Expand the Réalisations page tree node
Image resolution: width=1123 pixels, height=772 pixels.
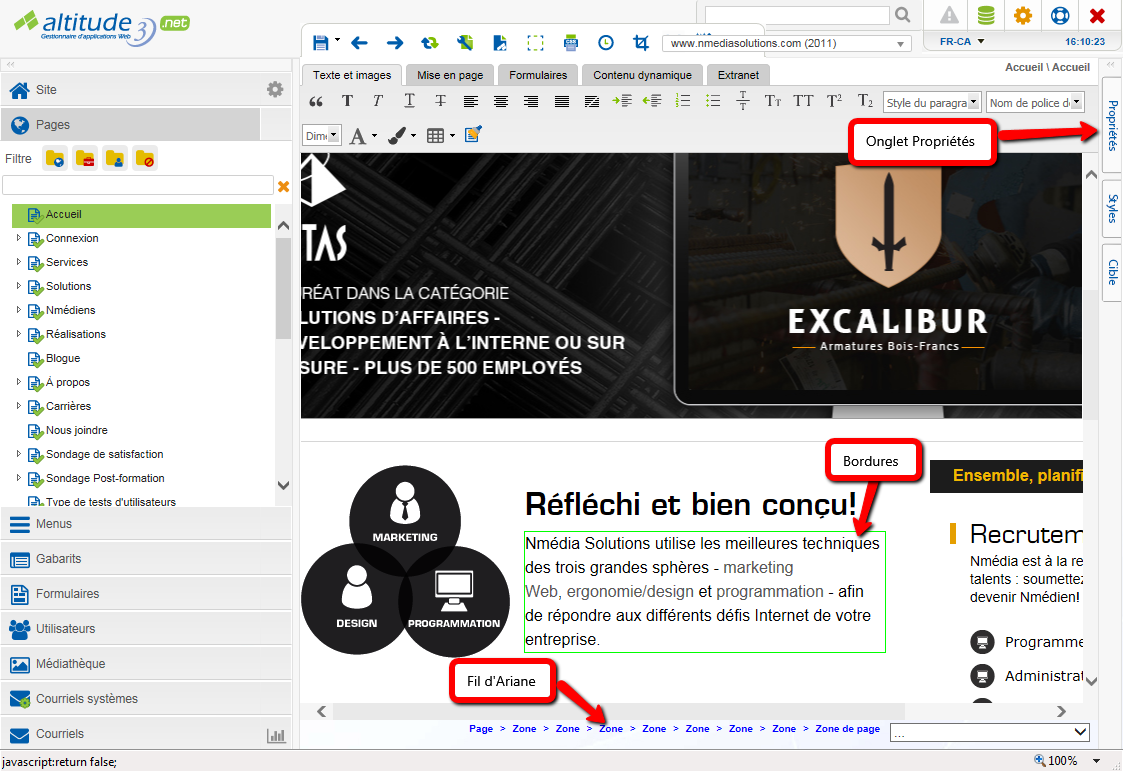pyautogui.click(x=19, y=334)
